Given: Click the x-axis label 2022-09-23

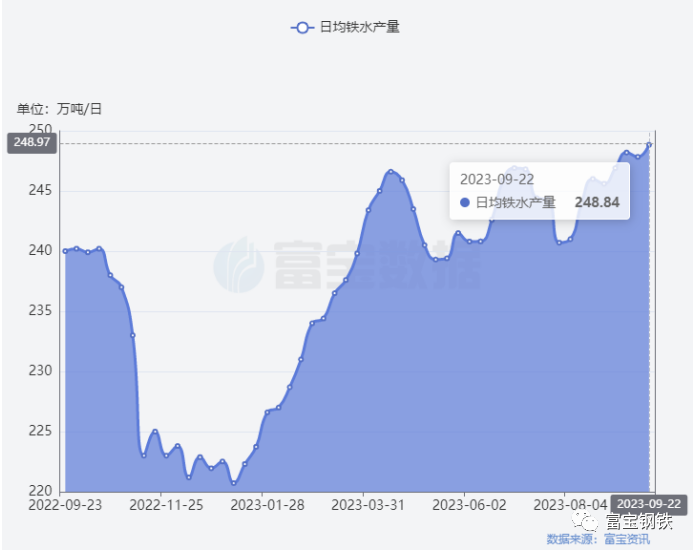Looking at the screenshot, I should coord(65,505).
